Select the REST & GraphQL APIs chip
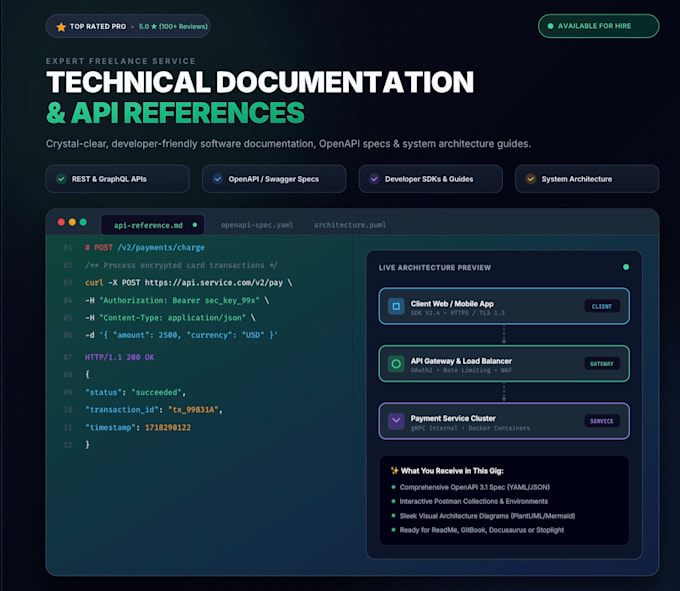 coord(118,179)
